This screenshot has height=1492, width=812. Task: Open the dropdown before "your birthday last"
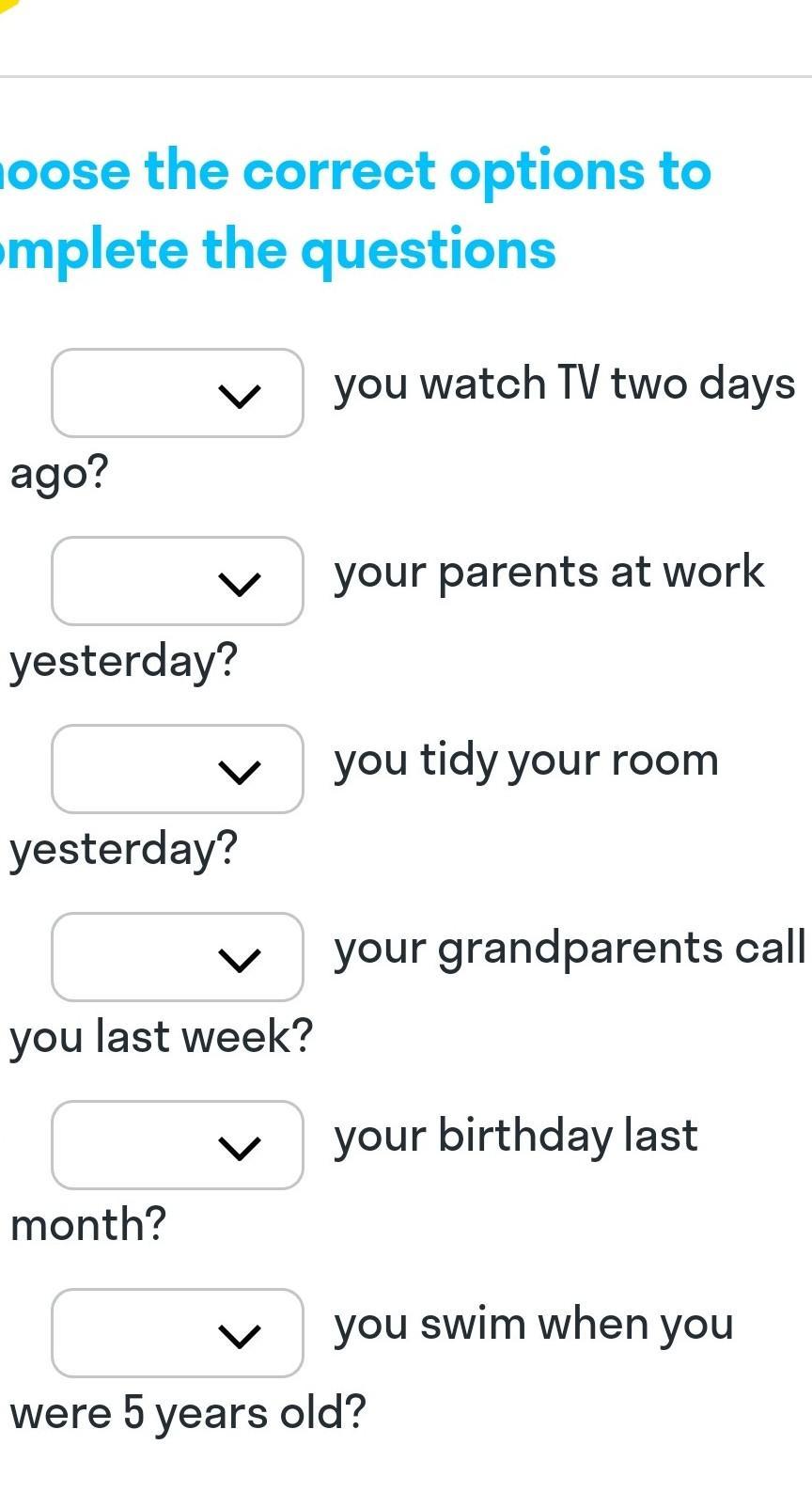point(177,1145)
